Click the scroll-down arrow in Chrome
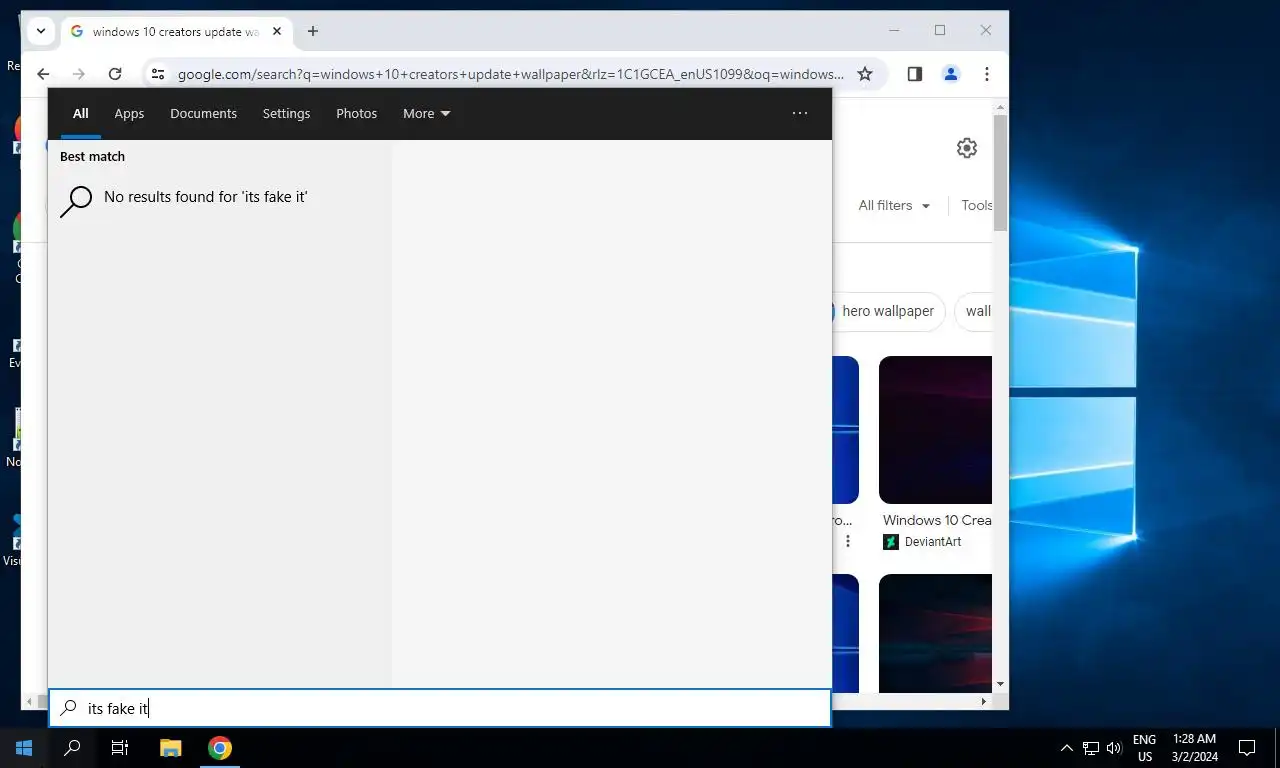 pos(1000,684)
